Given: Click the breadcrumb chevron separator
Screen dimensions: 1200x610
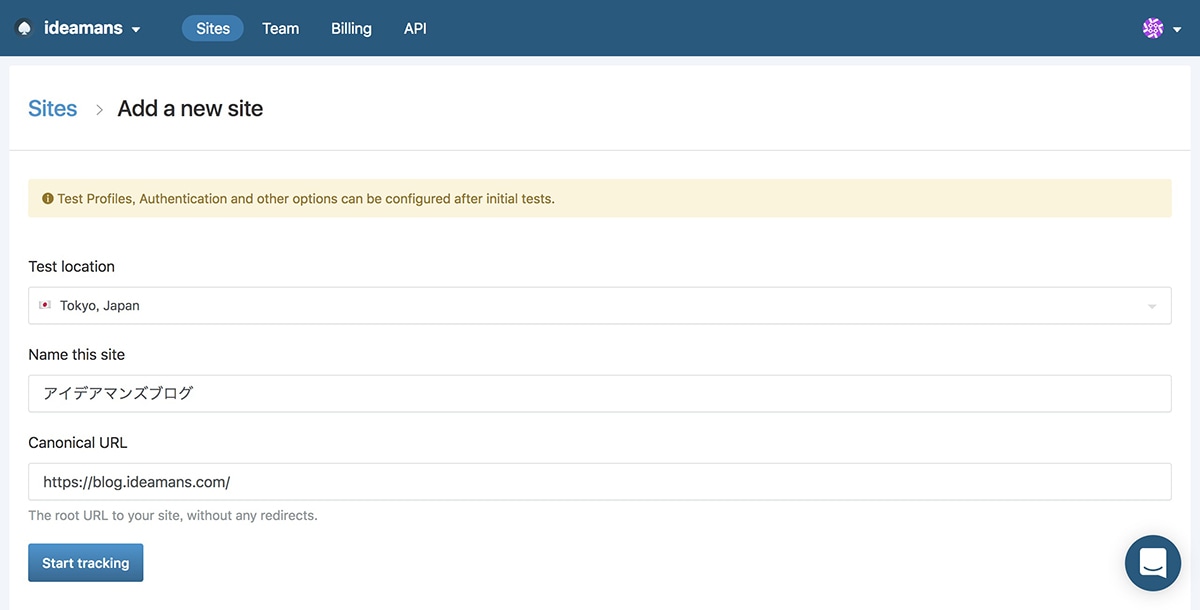Looking at the screenshot, I should (99, 109).
